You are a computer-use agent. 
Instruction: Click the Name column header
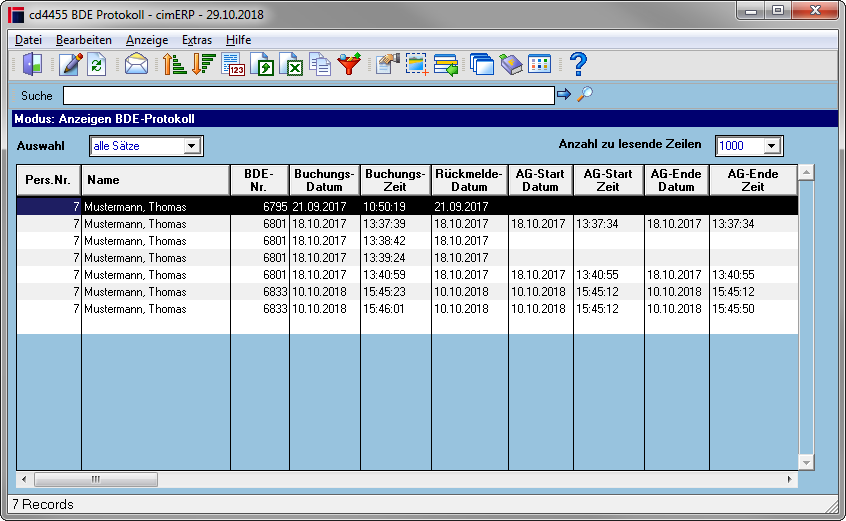click(155, 180)
